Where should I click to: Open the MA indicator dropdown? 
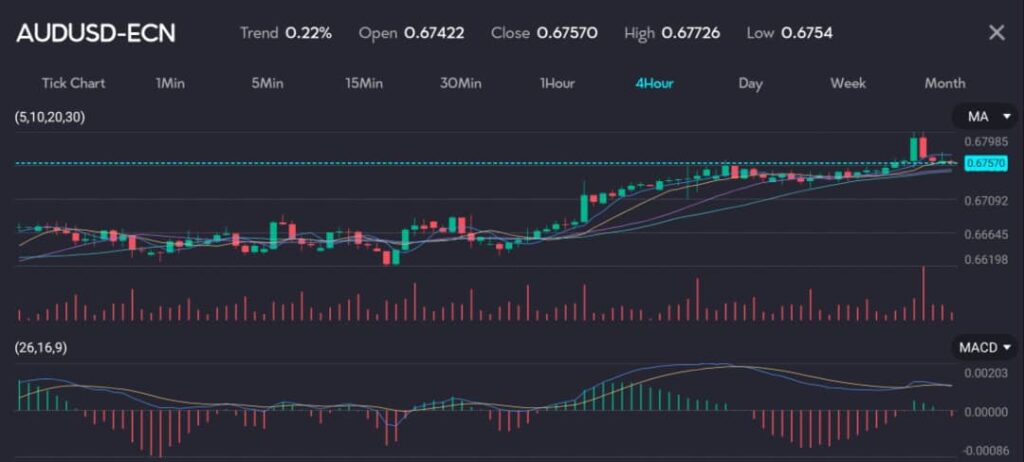983,118
